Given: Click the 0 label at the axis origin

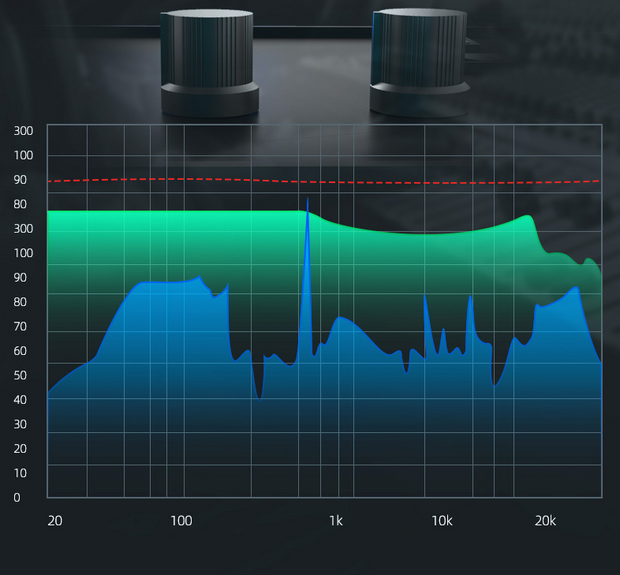Looking at the screenshot, I should pyautogui.click(x=17, y=497).
